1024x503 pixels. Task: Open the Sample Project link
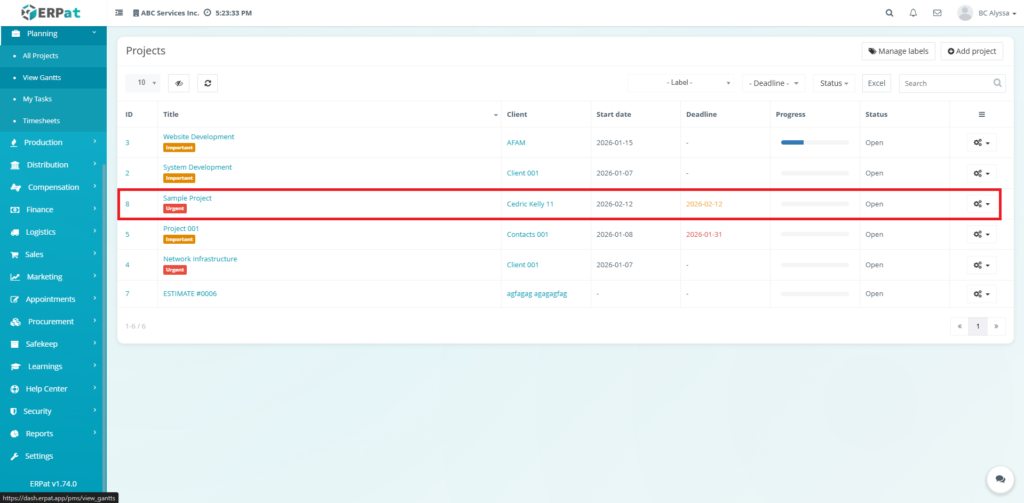[x=187, y=198]
